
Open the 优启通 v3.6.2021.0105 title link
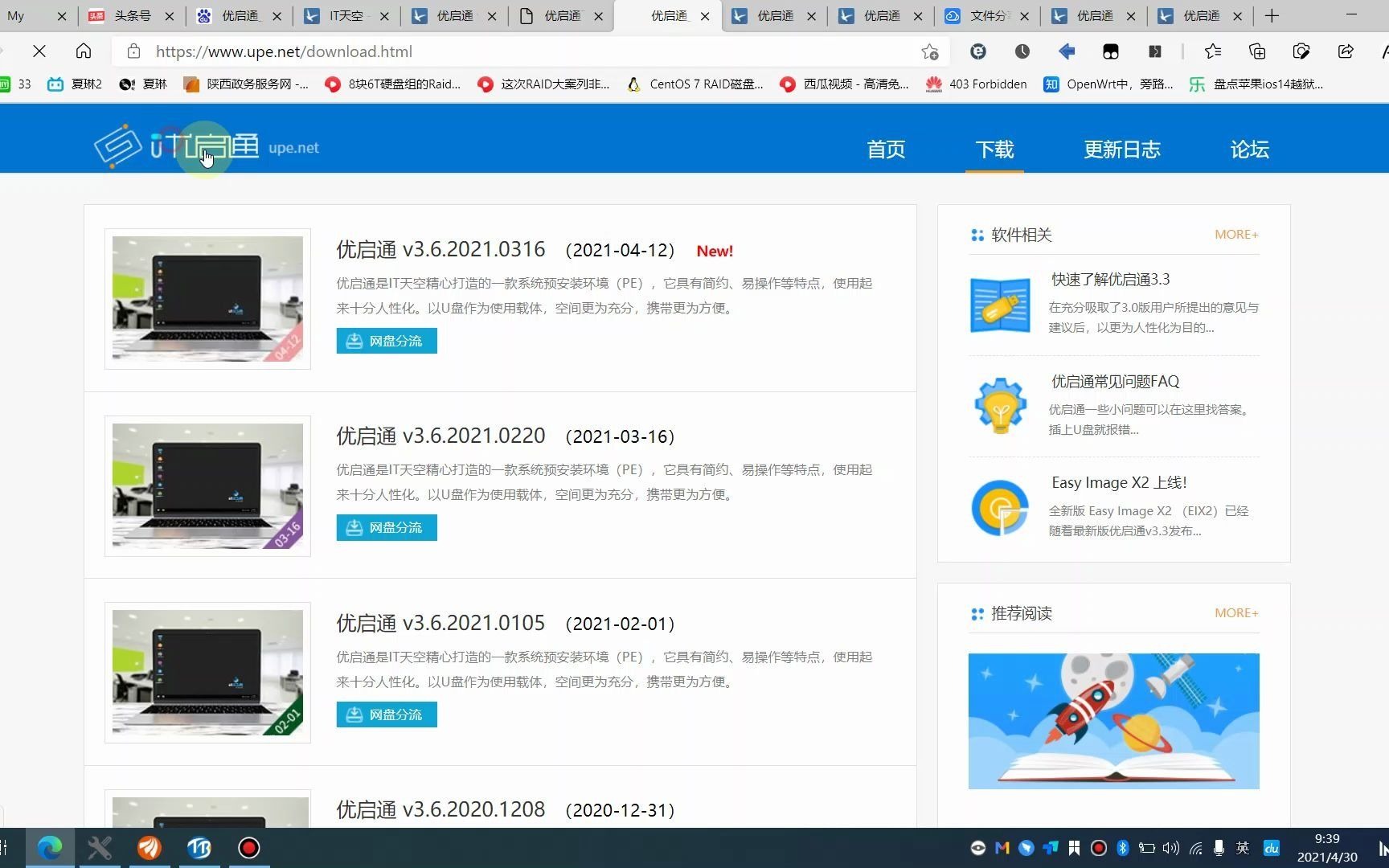440,623
